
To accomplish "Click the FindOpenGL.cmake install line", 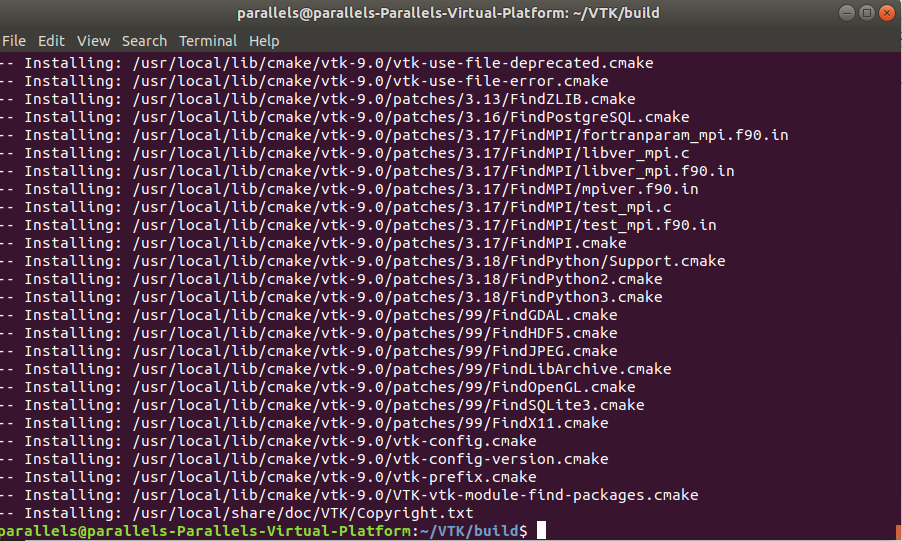I will (x=318, y=387).
